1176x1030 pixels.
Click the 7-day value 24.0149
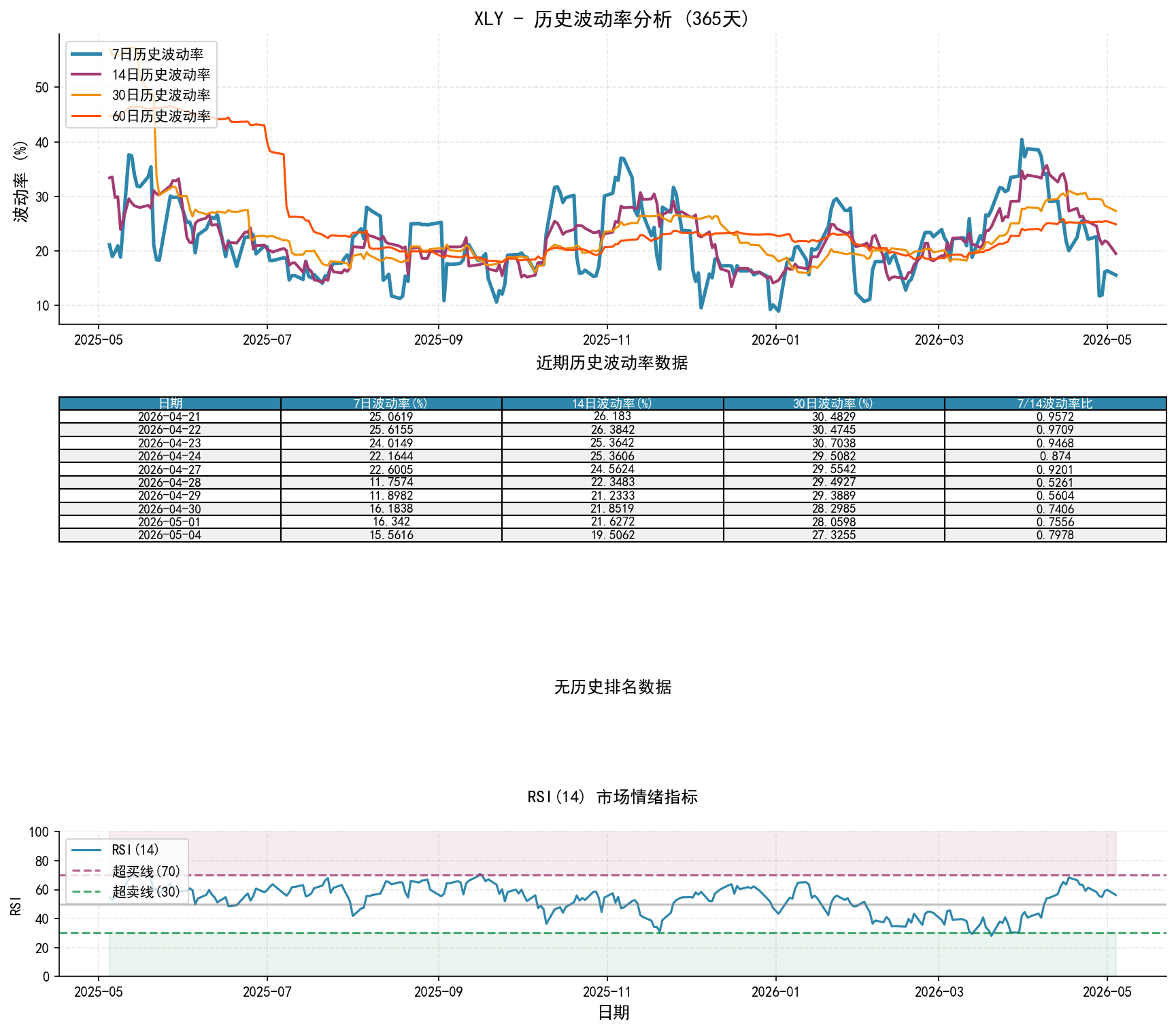pos(391,443)
